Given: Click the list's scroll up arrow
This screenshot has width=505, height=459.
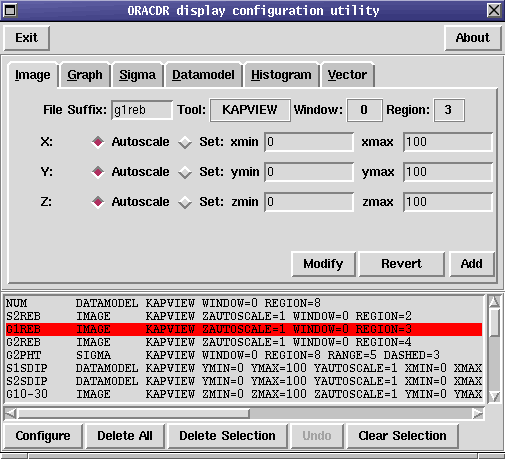Looking at the screenshot, I should (x=494, y=302).
